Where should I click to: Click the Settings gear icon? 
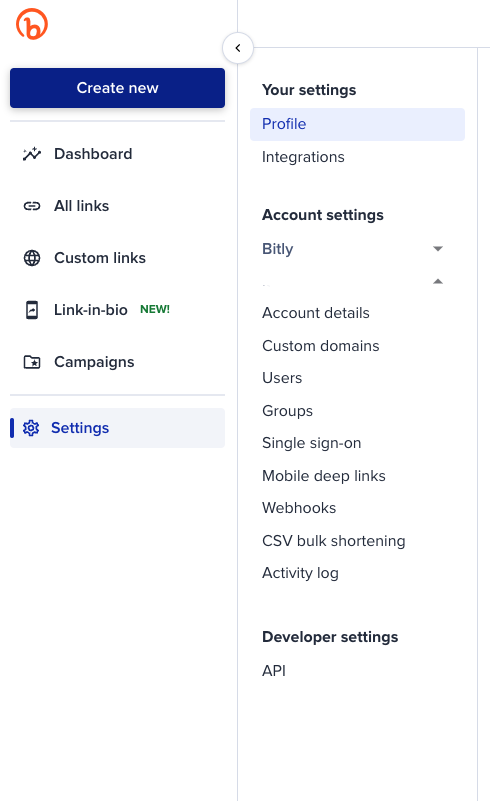(x=31, y=428)
